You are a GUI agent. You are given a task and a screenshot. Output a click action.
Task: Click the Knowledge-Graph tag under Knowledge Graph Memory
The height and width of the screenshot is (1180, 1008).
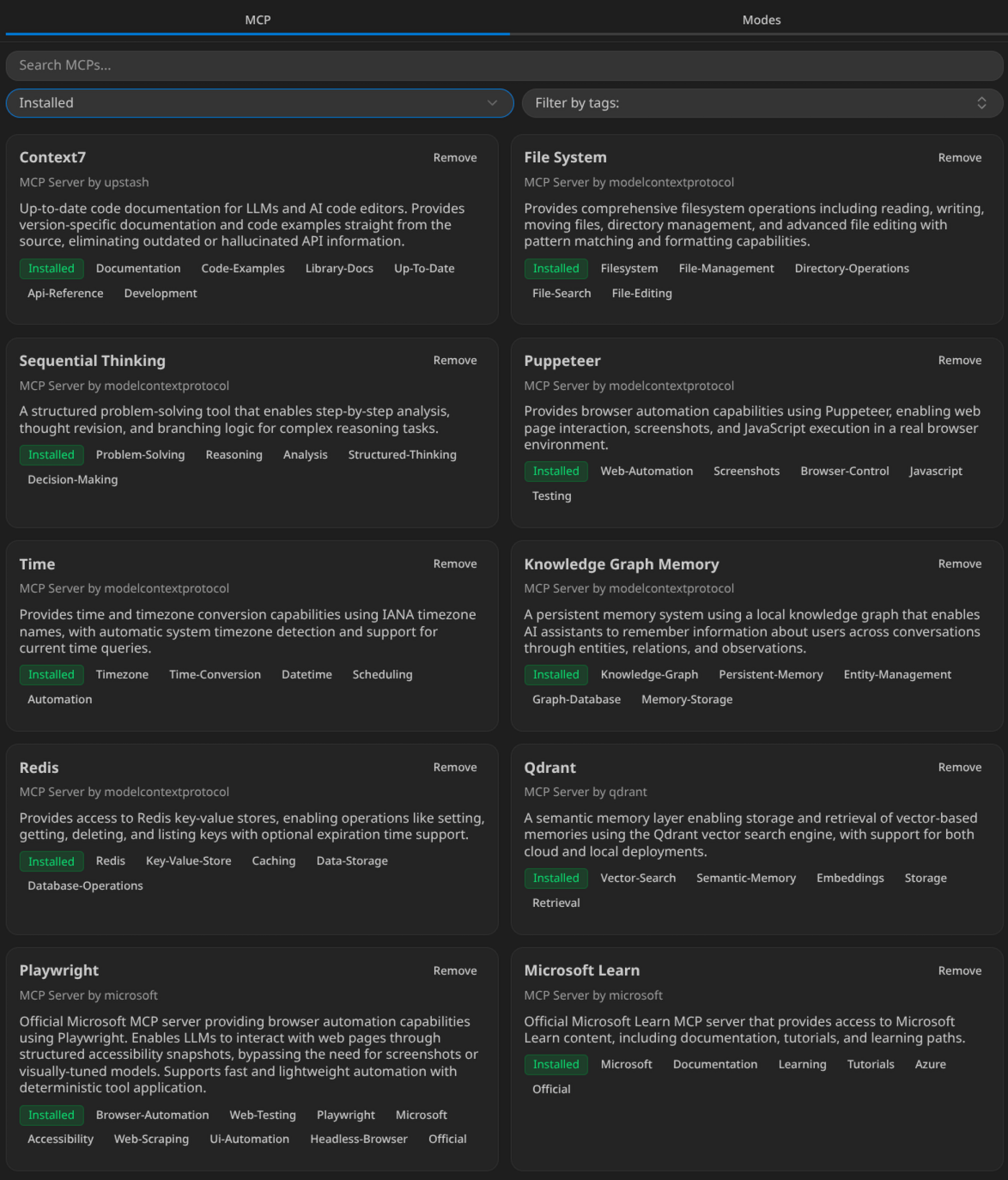[649, 674]
